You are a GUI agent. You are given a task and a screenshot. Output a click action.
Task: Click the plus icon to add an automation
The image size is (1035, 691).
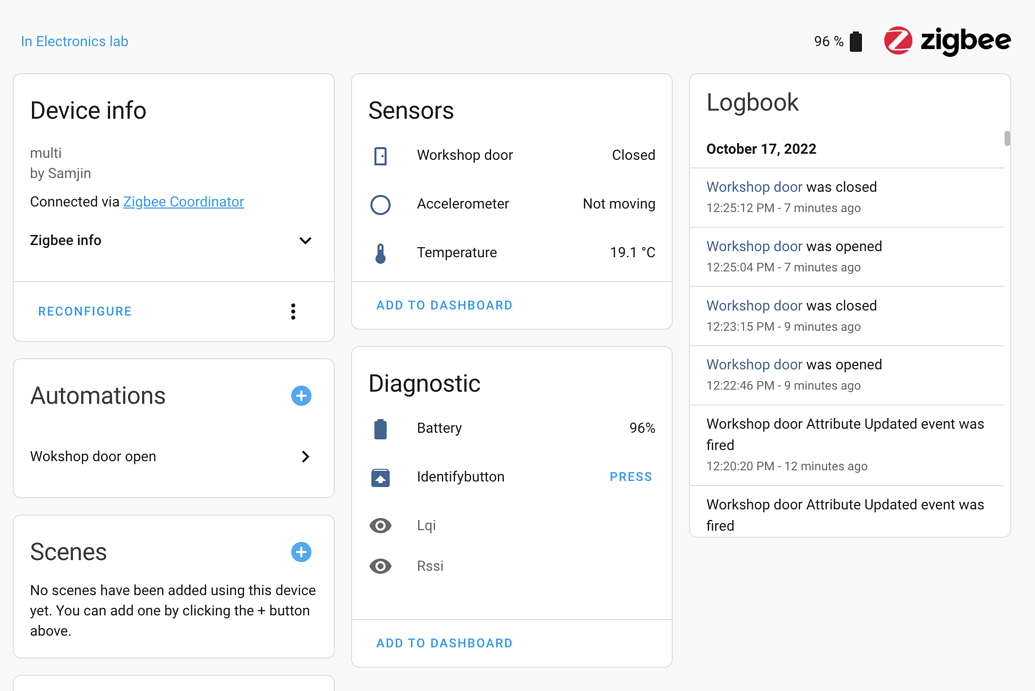[301, 396]
